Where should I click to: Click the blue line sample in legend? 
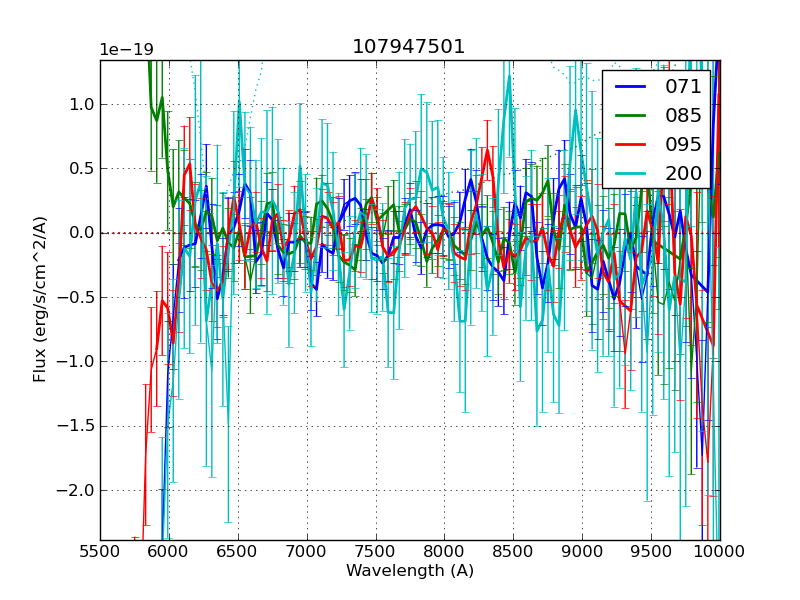(x=631, y=87)
